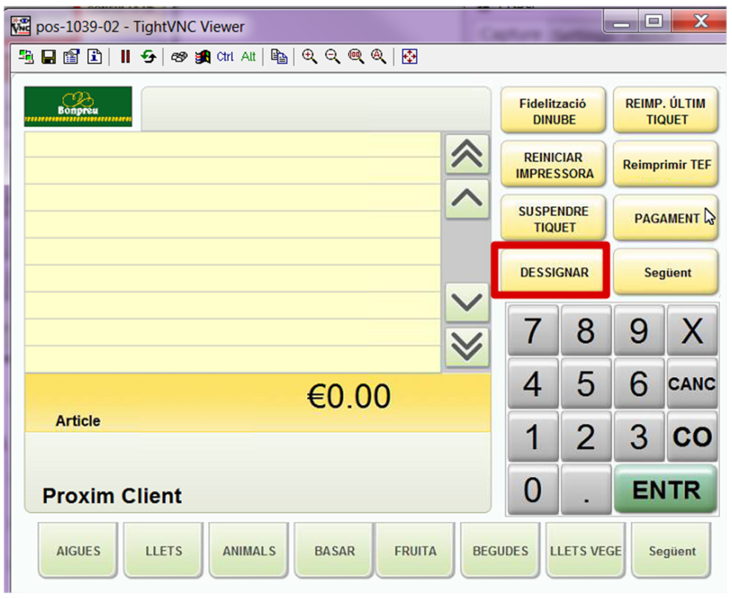Toggle the full screen toolbar icon
The width and height of the screenshot is (732, 599).
coord(409,57)
